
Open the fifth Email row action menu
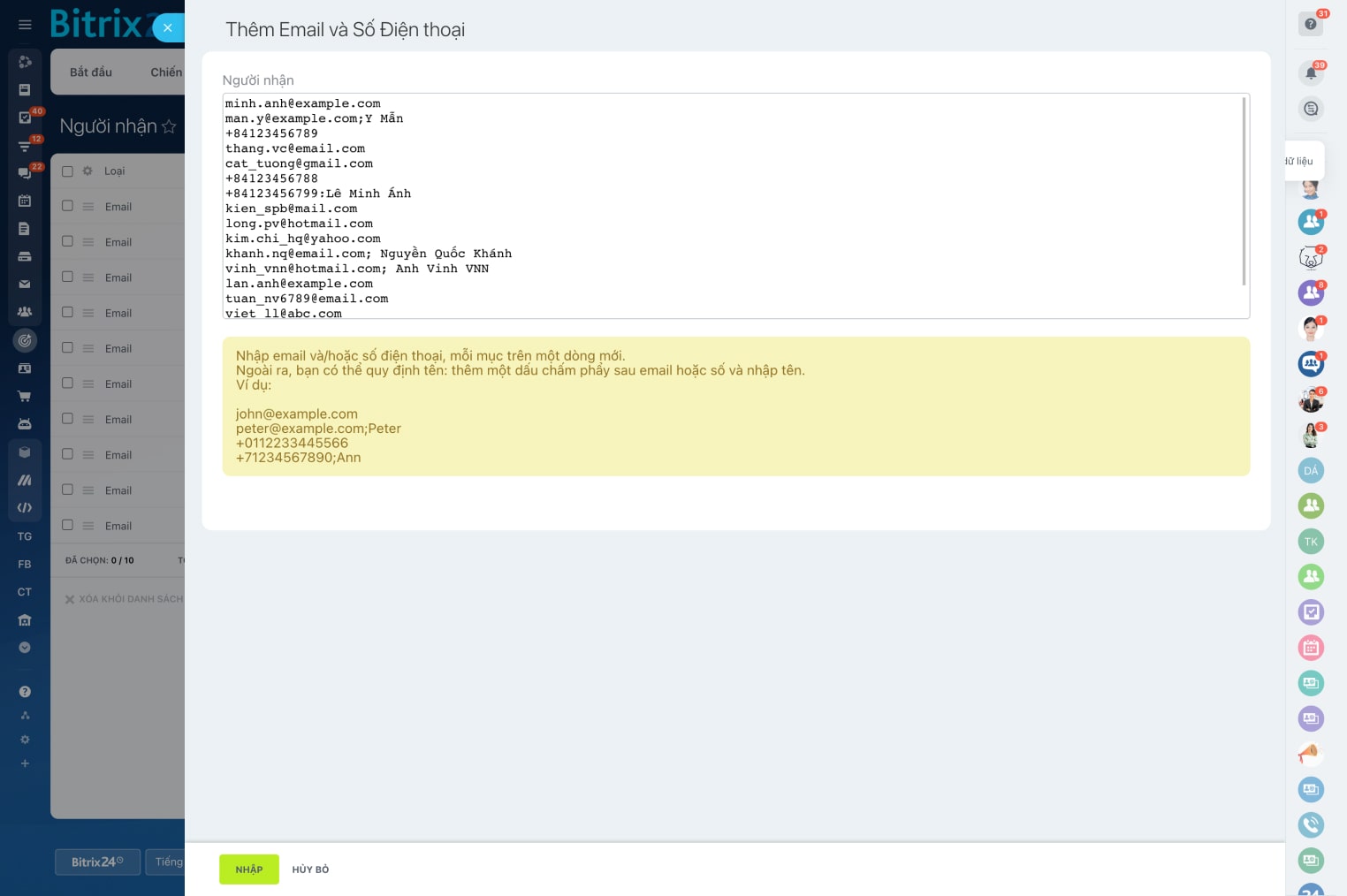click(88, 348)
